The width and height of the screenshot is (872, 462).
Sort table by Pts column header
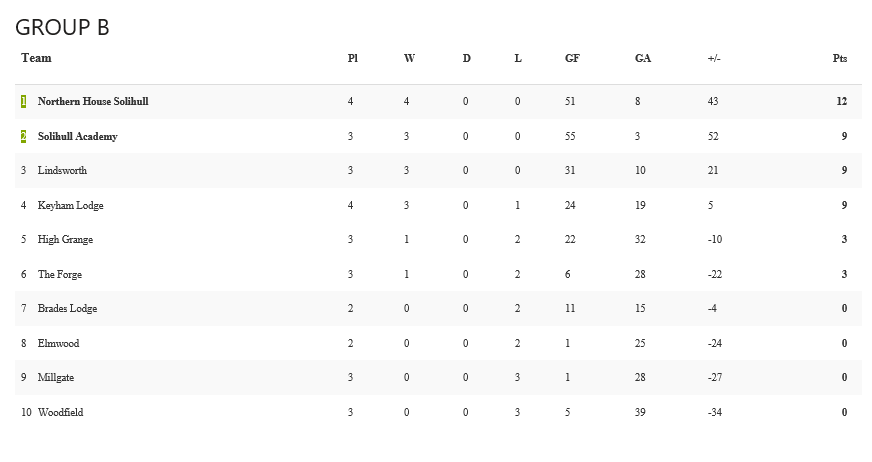pos(840,58)
